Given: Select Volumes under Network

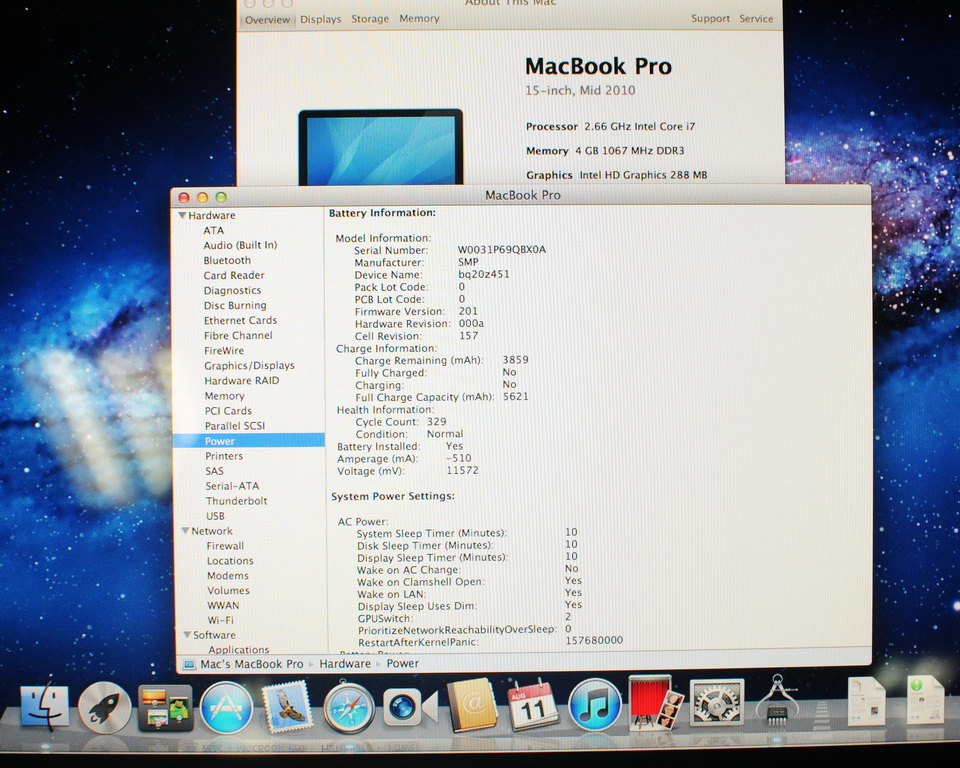Looking at the screenshot, I should [228, 590].
